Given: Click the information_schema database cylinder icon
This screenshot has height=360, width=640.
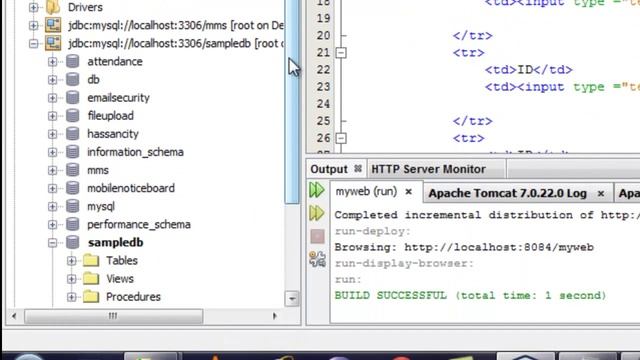Looking at the screenshot, I should point(72,152).
